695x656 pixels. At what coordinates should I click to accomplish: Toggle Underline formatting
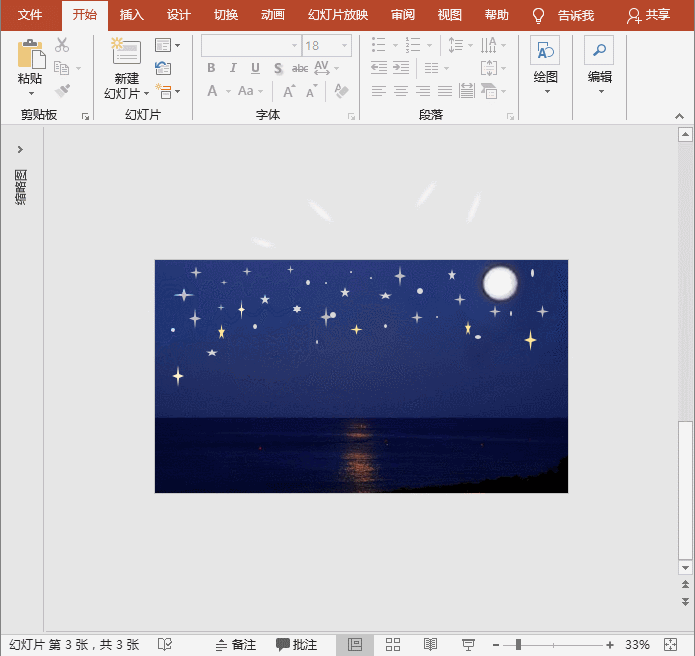pyautogui.click(x=255, y=68)
